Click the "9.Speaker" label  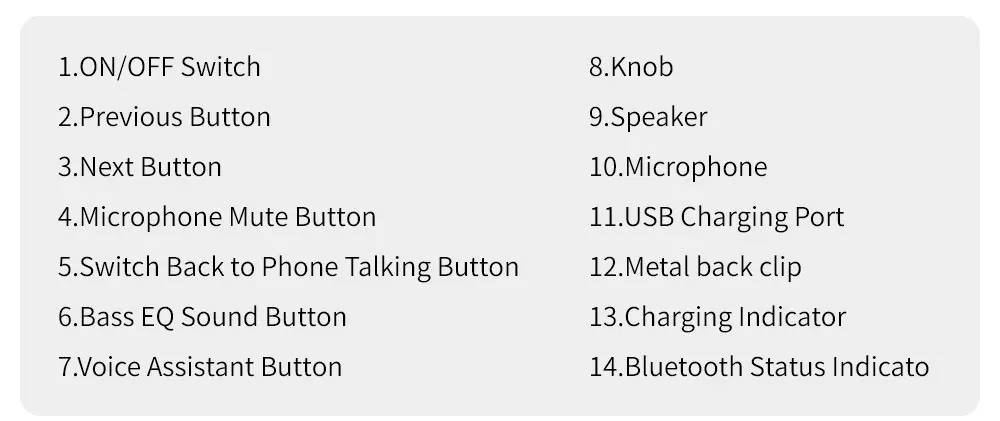pos(648,117)
